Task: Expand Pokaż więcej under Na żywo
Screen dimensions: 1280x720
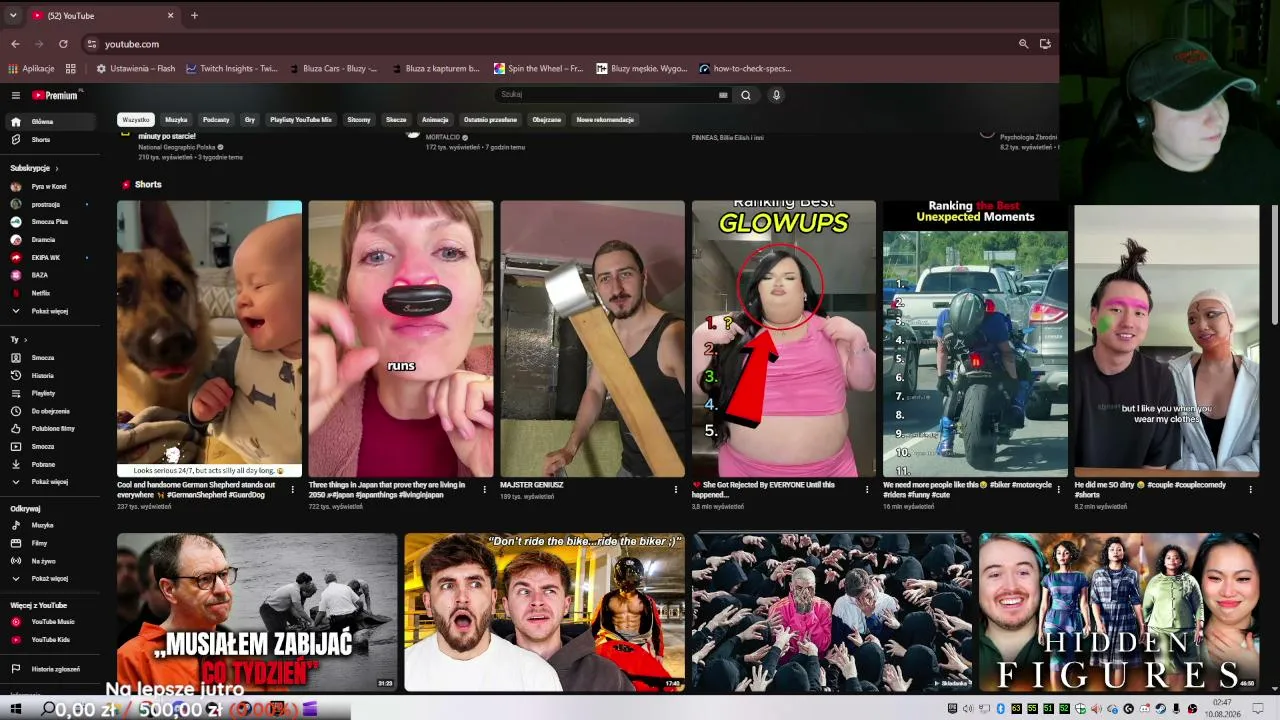Action: (49, 578)
